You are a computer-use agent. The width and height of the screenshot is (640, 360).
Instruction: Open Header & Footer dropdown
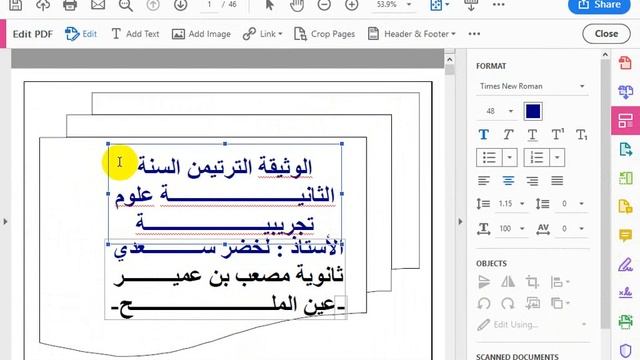click(x=411, y=34)
